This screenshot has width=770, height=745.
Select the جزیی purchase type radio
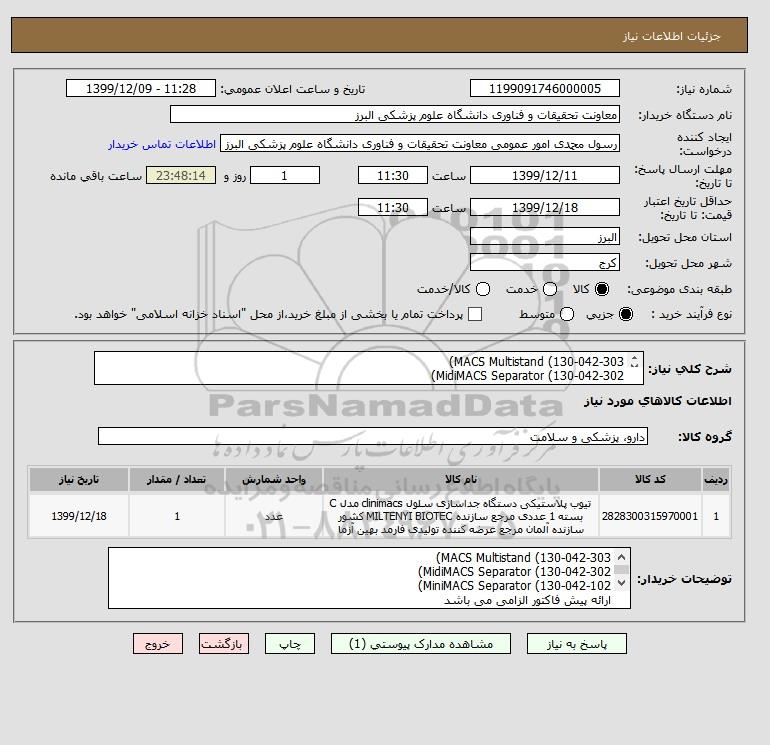(626, 314)
